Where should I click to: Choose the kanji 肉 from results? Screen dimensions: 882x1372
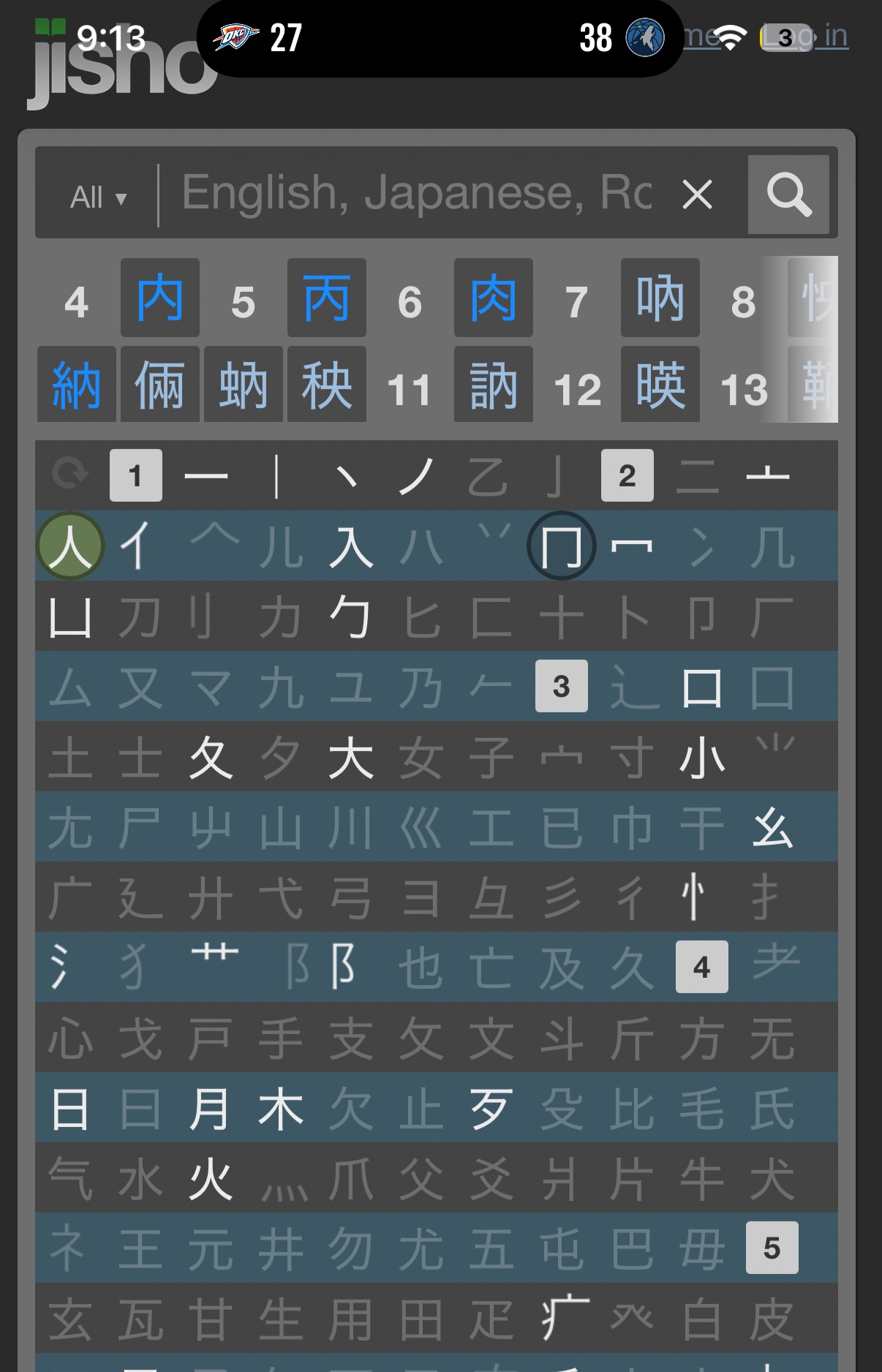pyautogui.click(x=494, y=298)
